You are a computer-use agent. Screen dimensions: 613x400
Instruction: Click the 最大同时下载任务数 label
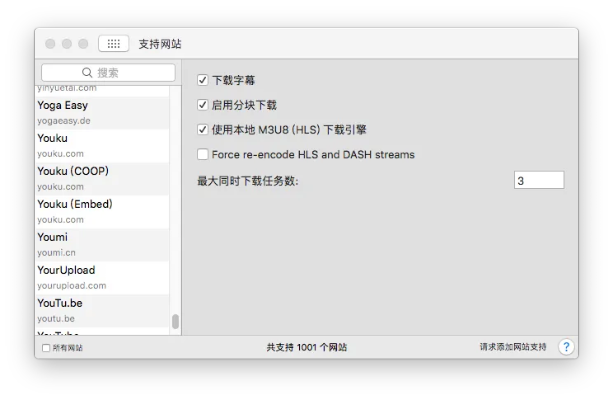pos(248,181)
